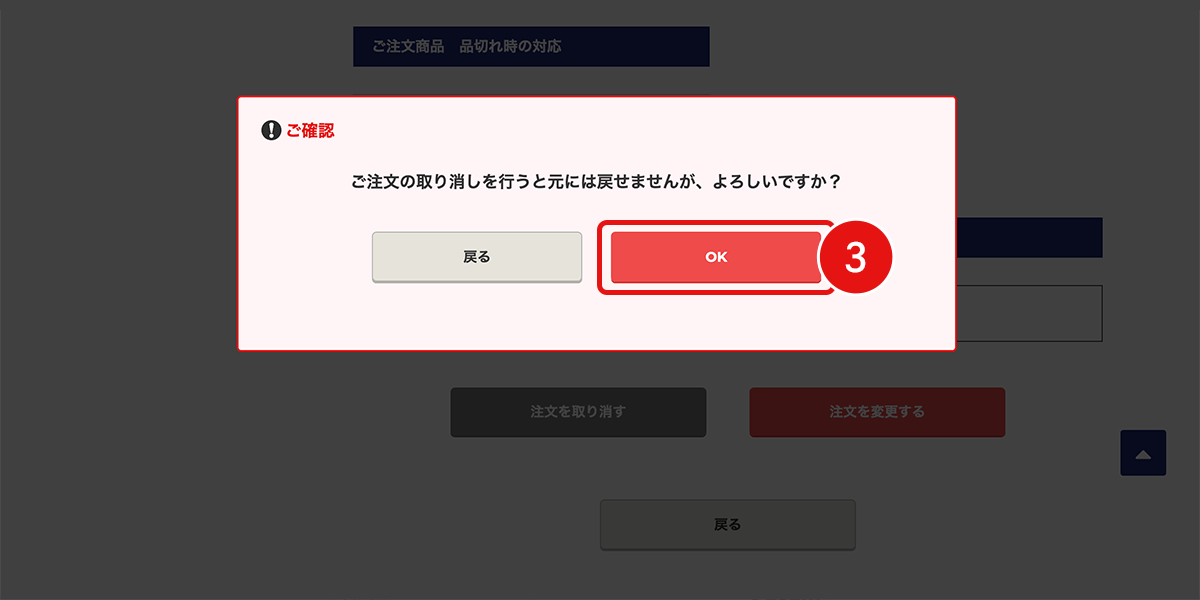
Task: Click the outlined white box behind the dialog
Action: [1029, 313]
